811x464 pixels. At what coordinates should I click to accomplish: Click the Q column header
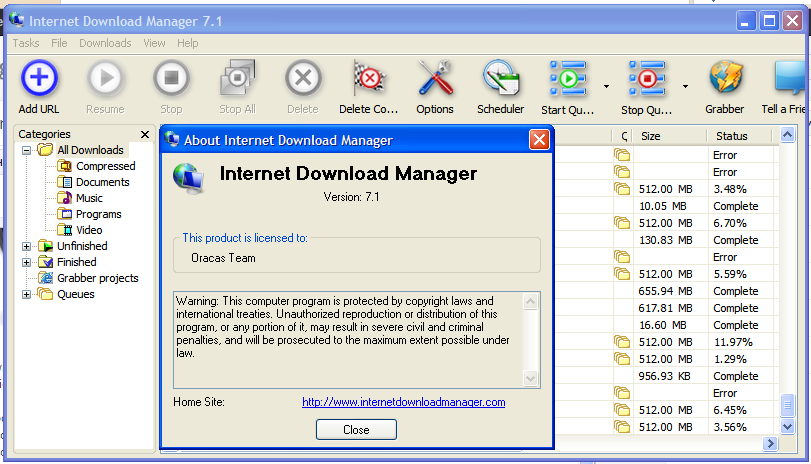[x=623, y=136]
